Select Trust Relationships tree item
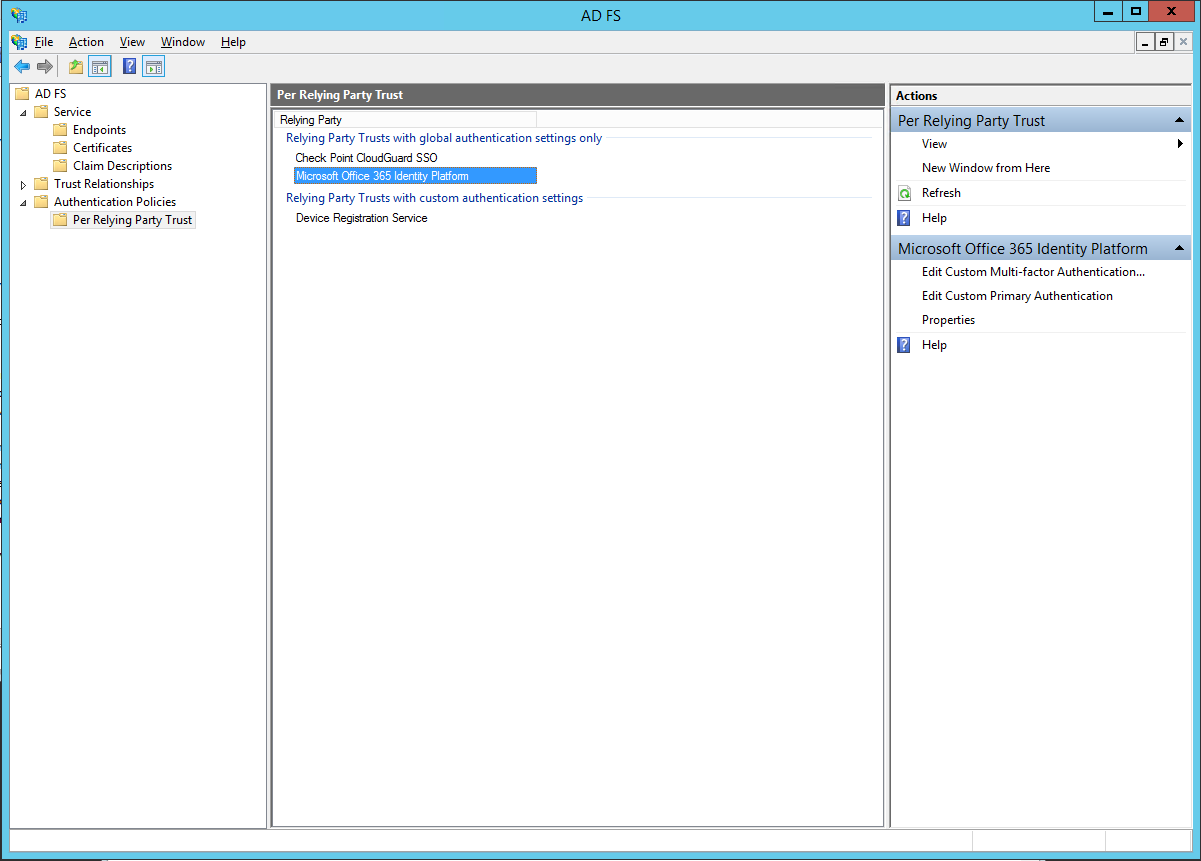1201x861 pixels. (104, 184)
